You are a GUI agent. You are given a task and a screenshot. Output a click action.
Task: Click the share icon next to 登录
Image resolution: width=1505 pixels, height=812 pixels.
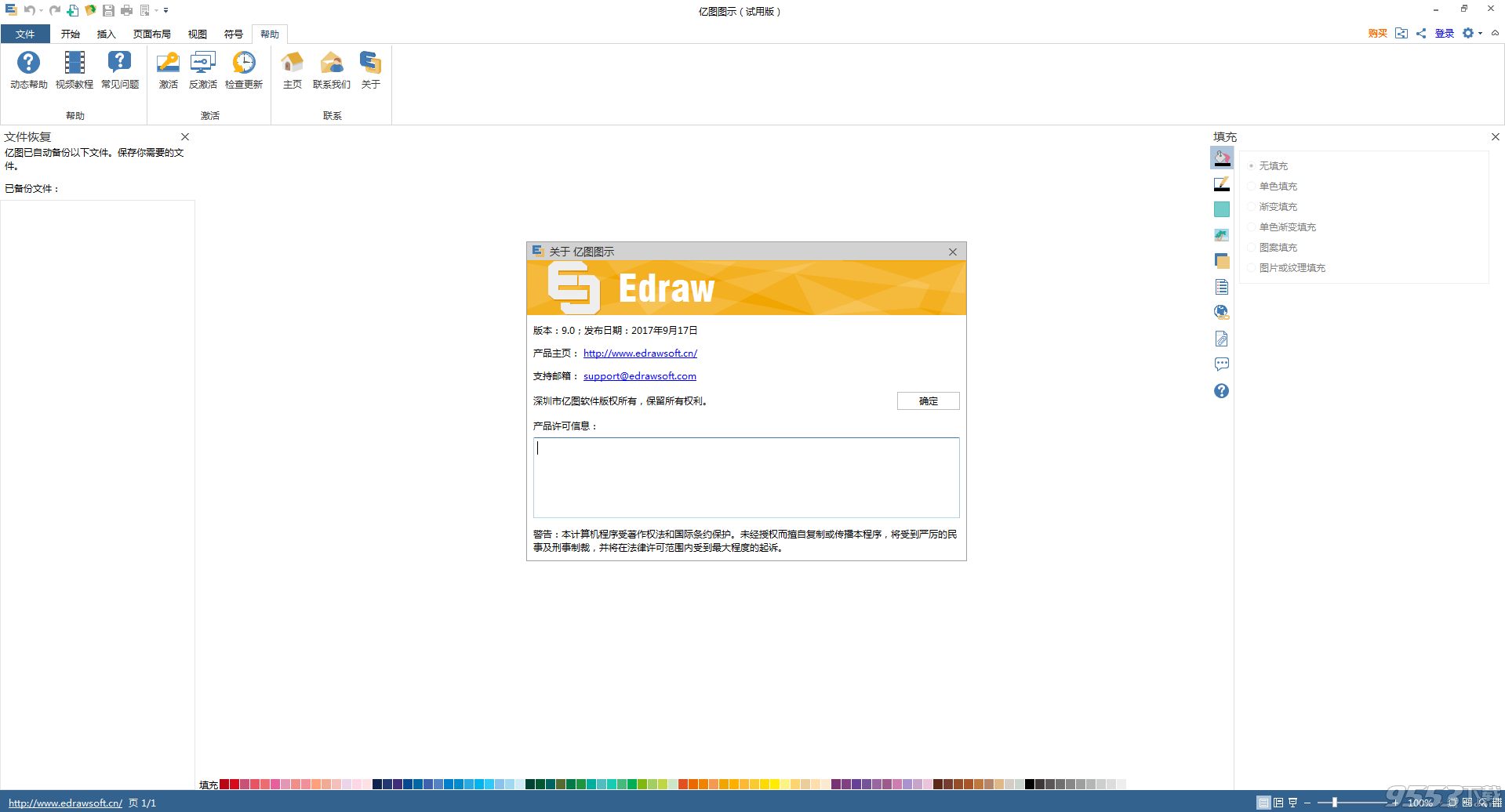[x=1421, y=33]
